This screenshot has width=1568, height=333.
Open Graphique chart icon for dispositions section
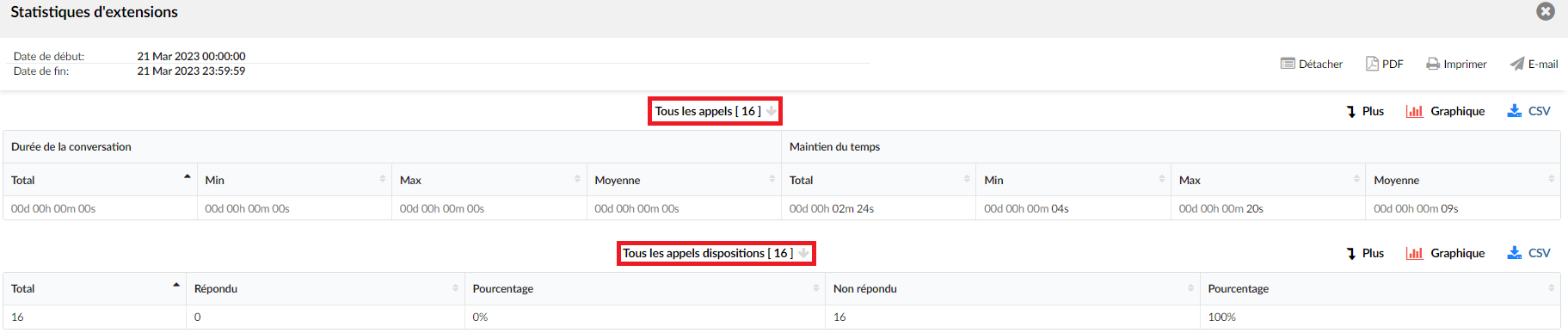1415,254
